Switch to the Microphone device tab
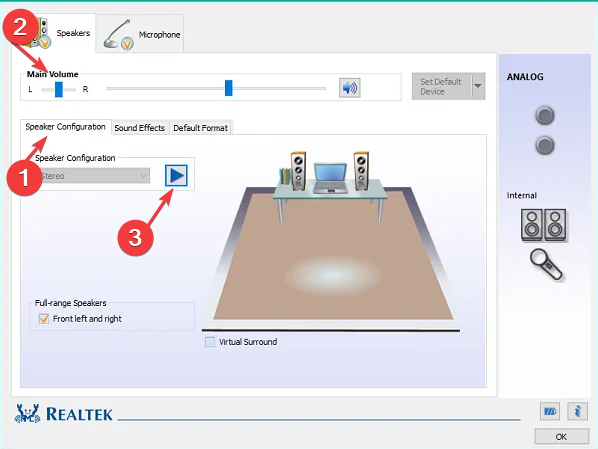 140,34
